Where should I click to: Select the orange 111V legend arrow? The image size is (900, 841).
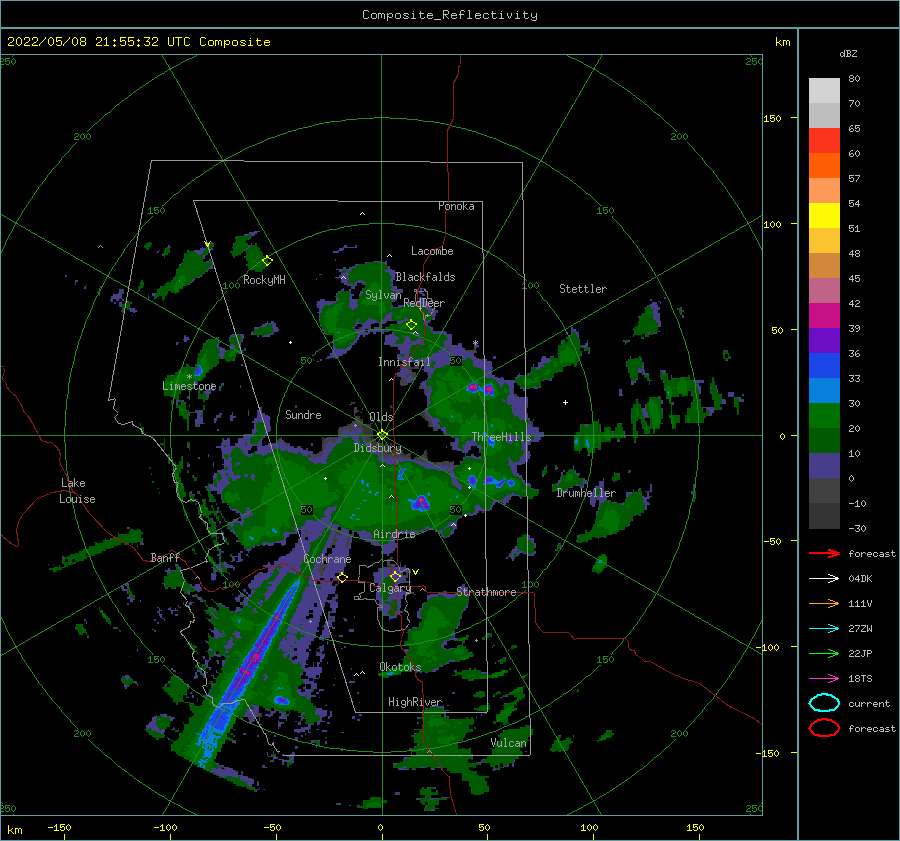(824, 603)
